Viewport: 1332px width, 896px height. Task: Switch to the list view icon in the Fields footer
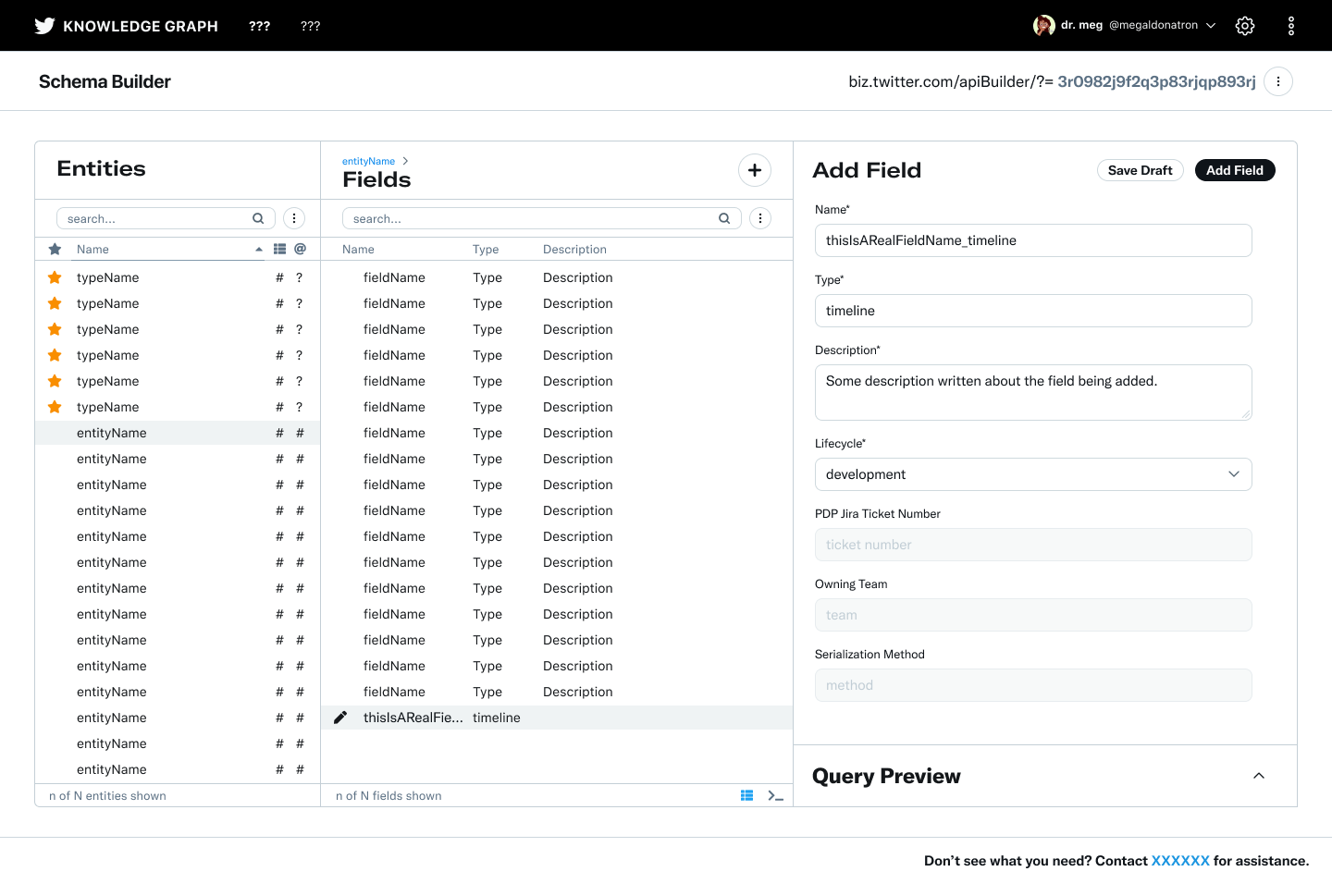coord(746,796)
